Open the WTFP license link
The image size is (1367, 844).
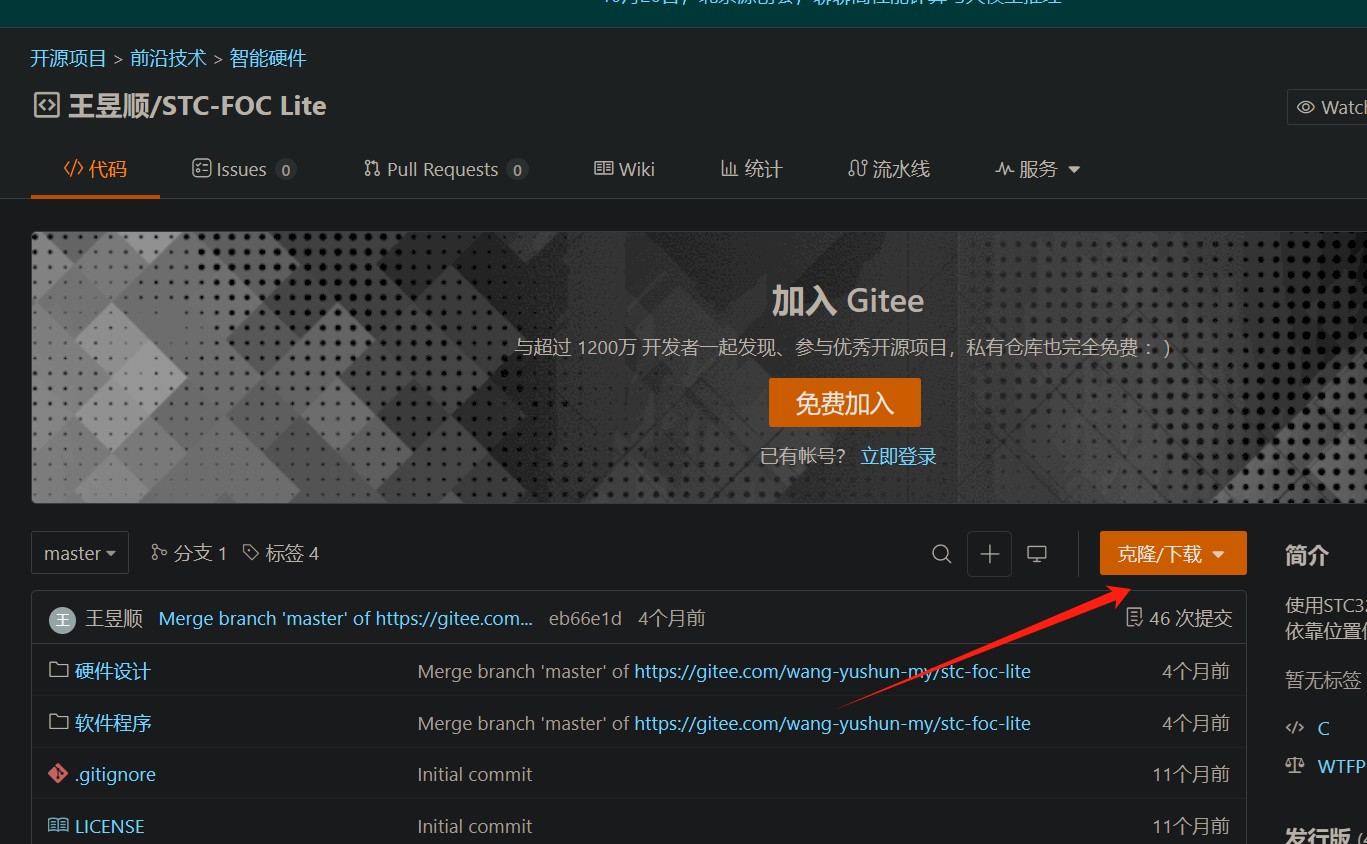[1341, 766]
